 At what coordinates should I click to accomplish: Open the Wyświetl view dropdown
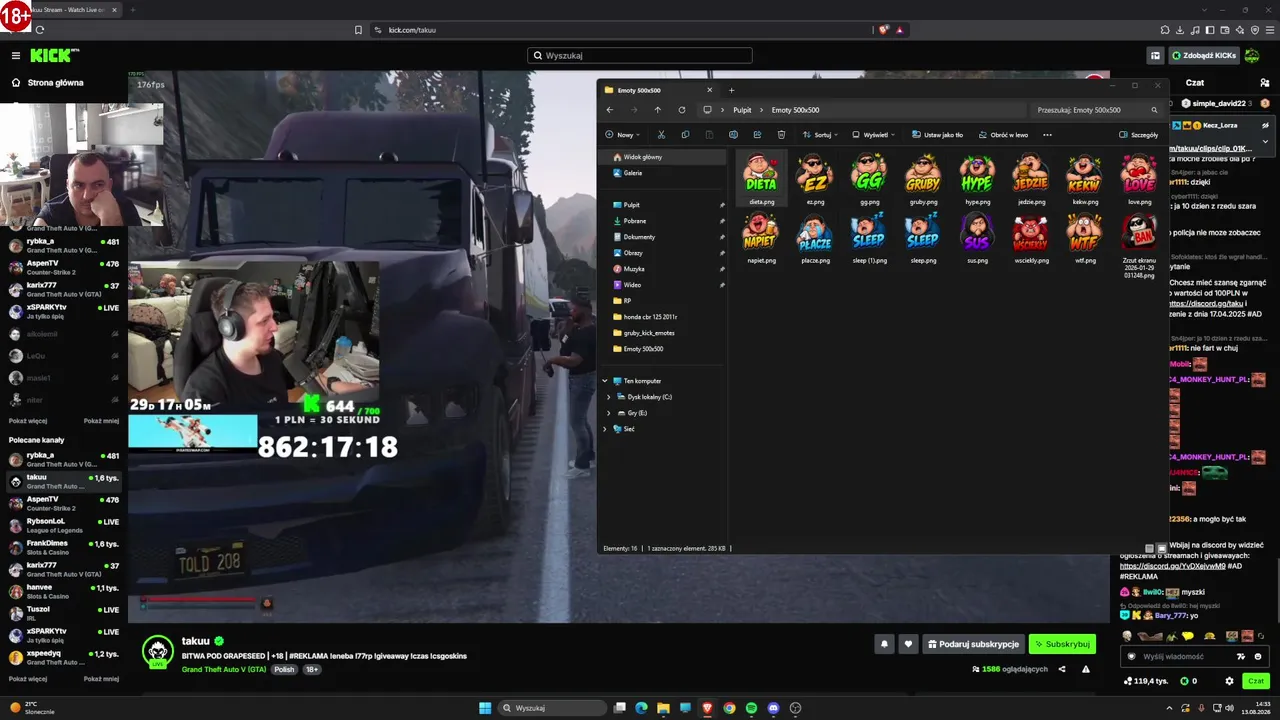tap(874, 135)
